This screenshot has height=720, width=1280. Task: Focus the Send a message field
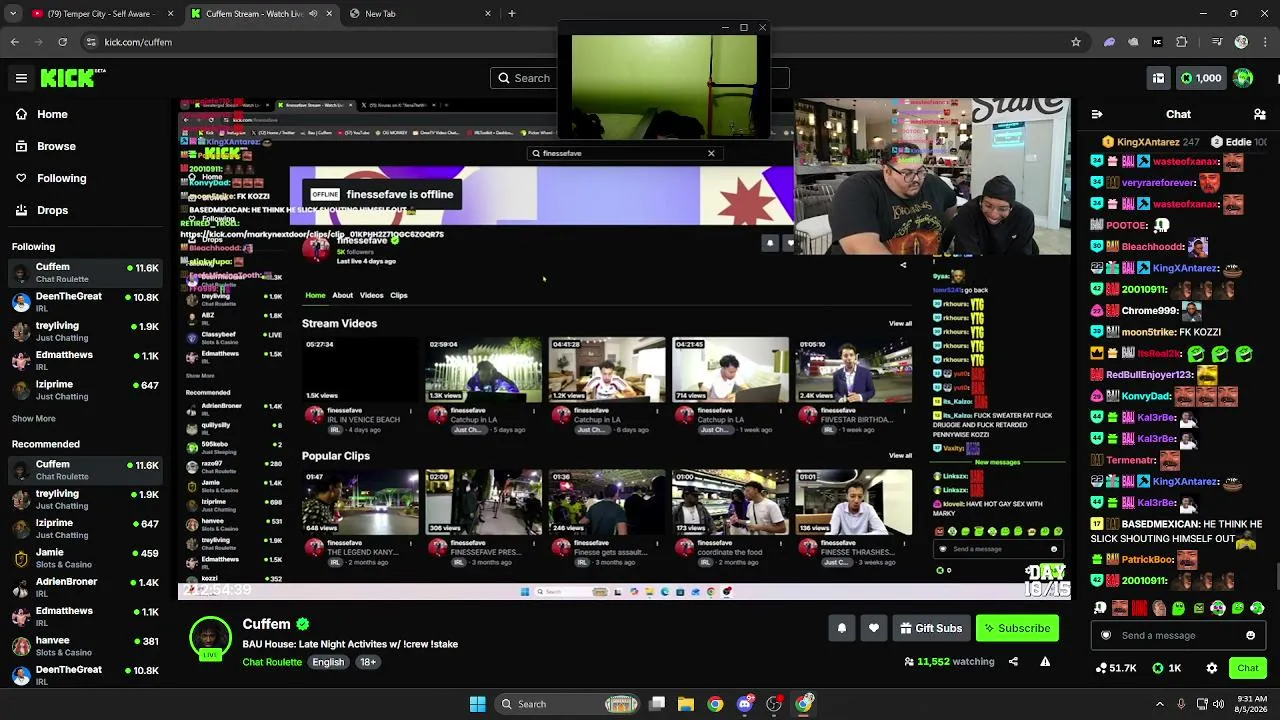coord(1179,635)
